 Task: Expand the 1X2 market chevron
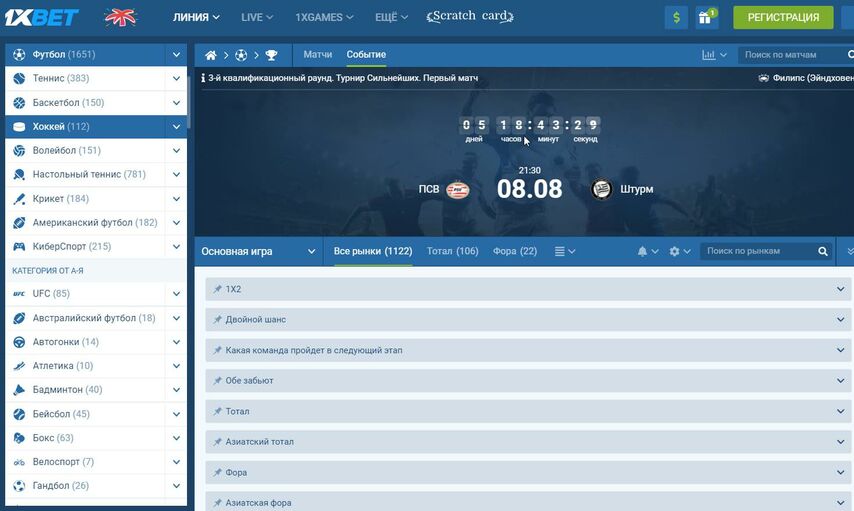[x=840, y=289]
